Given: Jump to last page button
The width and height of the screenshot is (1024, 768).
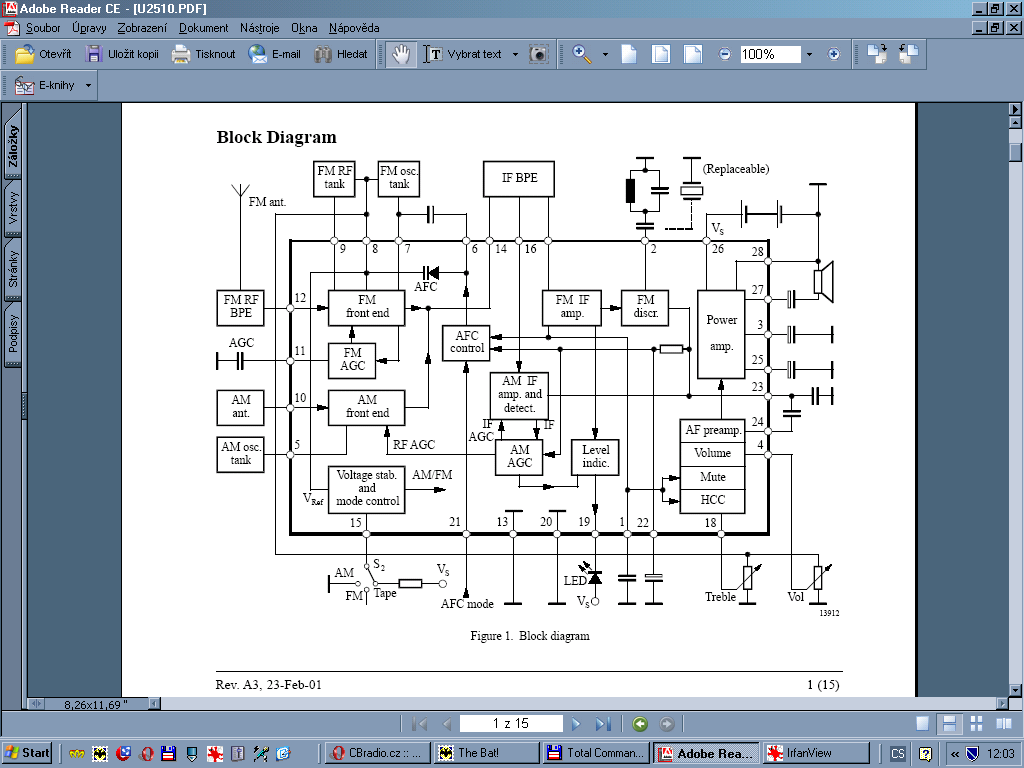Looking at the screenshot, I should [x=603, y=724].
